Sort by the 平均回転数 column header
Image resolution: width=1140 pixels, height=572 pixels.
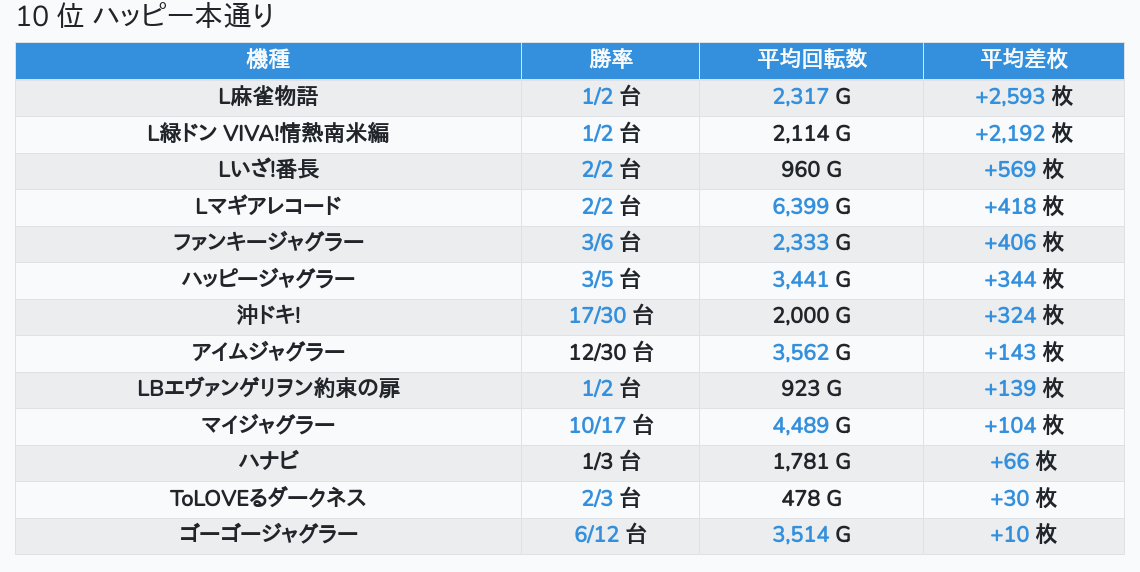pyautogui.click(x=811, y=59)
